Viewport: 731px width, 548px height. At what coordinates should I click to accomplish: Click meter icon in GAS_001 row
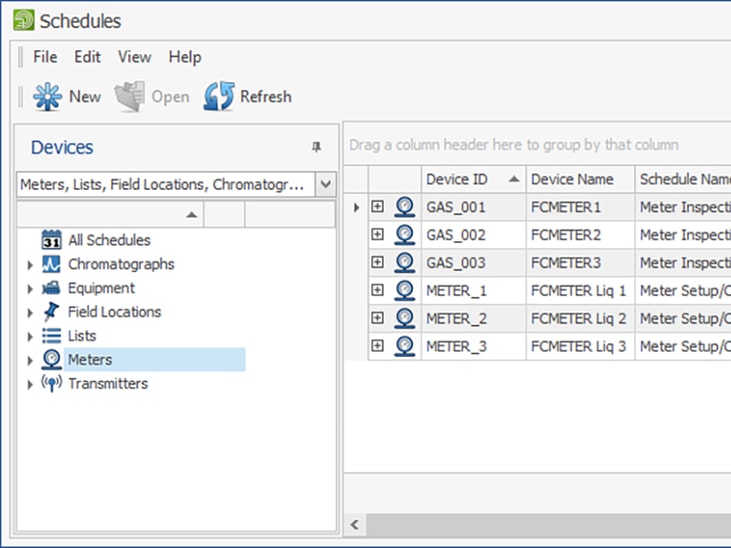pos(404,207)
